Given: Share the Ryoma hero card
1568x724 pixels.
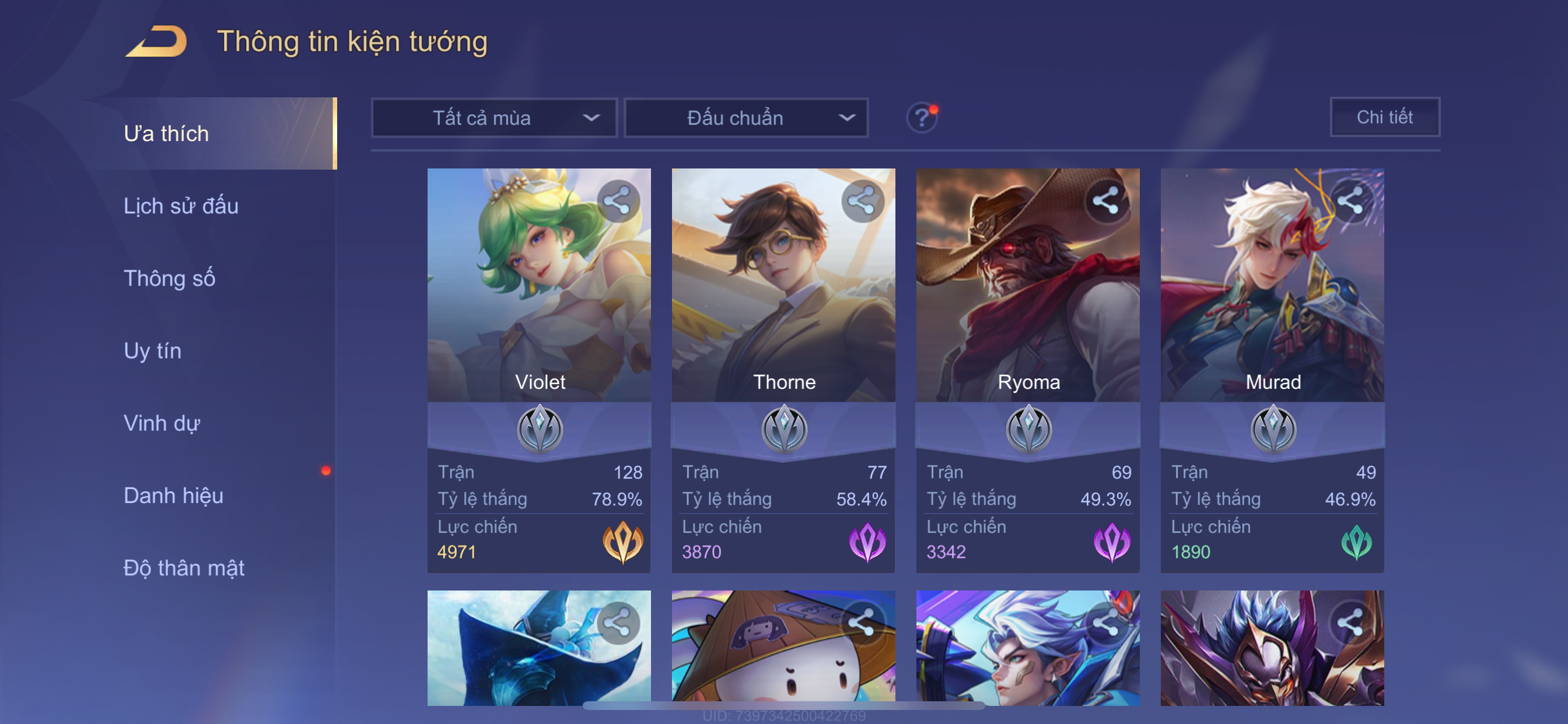Looking at the screenshot, I should point(1106,201).
